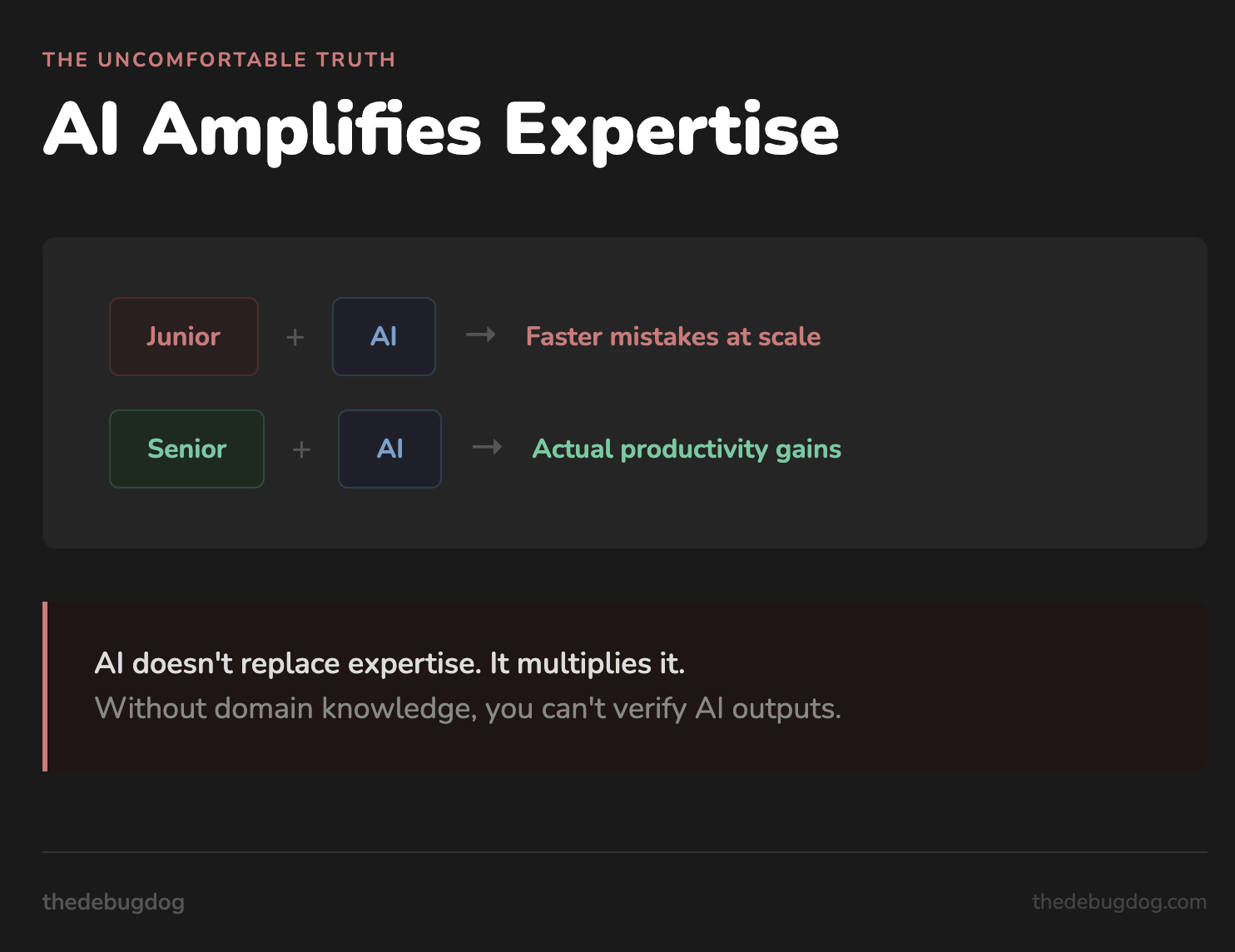1235x952 pixels.
Task: Click the Senior badge
Action: [186, 449]
